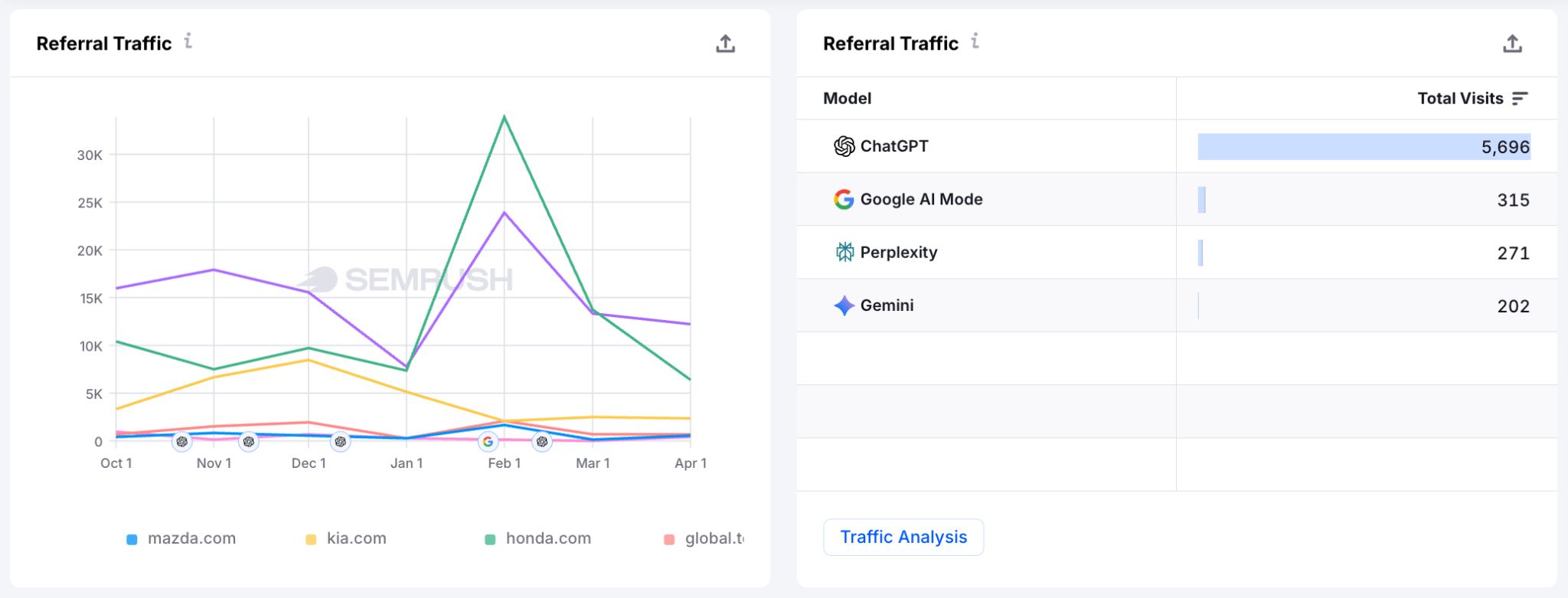
Task: Sort table by Total Visits icon
Action: pos(1520,99)
